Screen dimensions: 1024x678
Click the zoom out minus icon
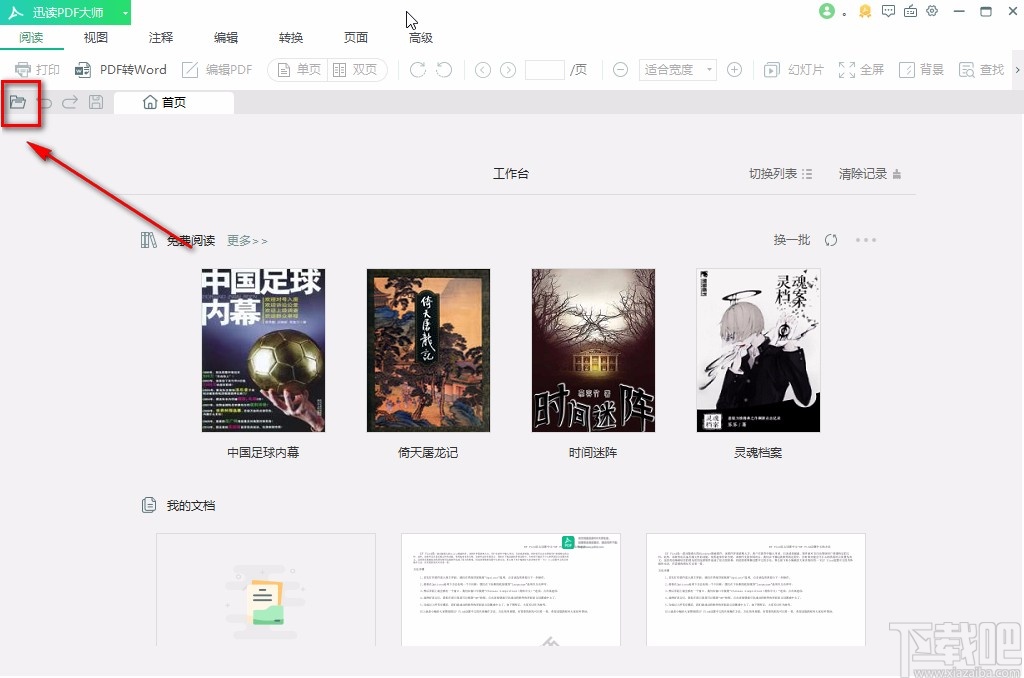[x=620, y=70]
